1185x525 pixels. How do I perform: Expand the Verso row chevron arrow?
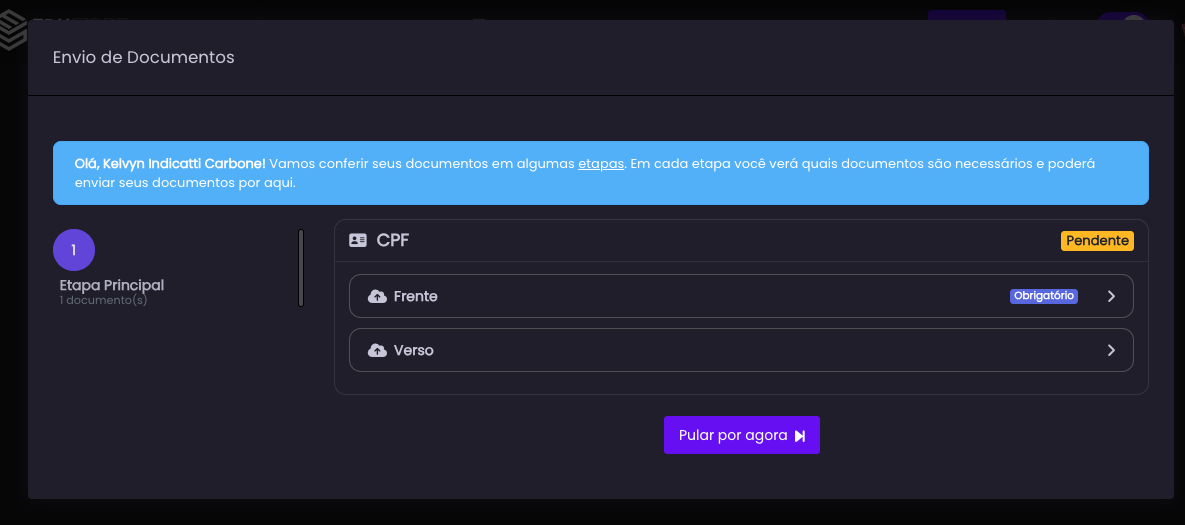click(x=1111, y=351)
